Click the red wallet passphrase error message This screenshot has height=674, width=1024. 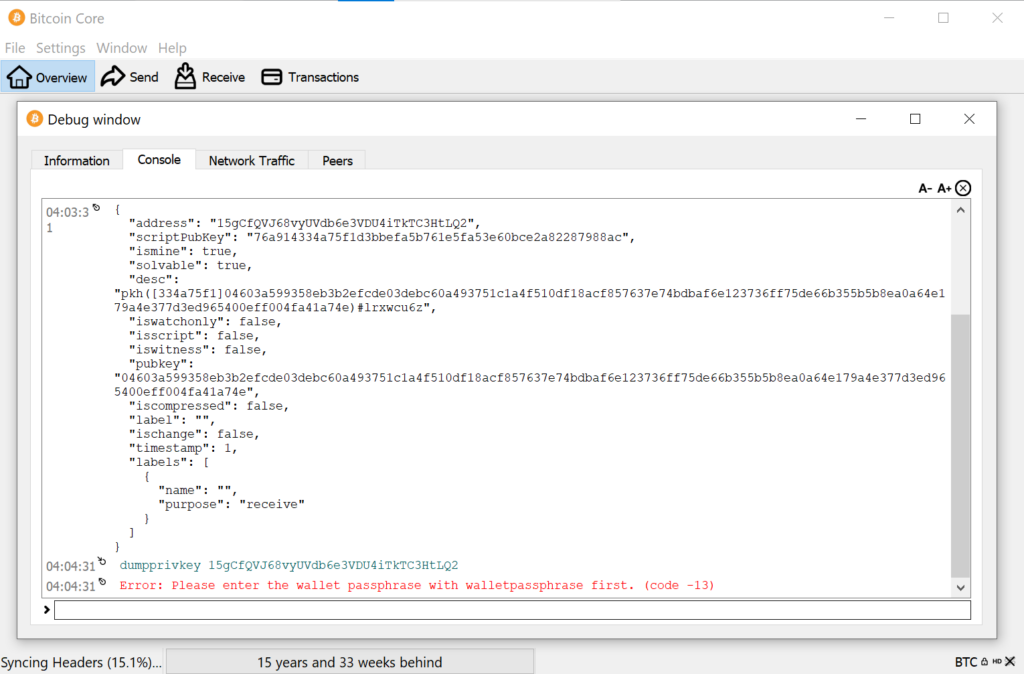pyautogui.click(x=417, y=585)
